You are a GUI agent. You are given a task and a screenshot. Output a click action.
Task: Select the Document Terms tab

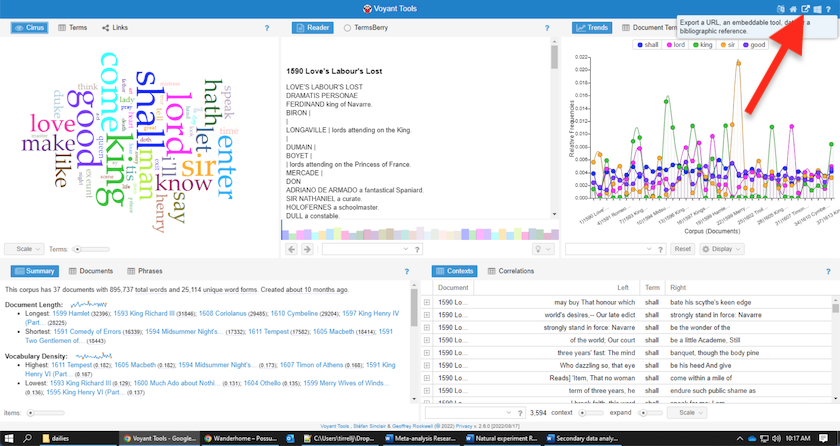(649, 28)
